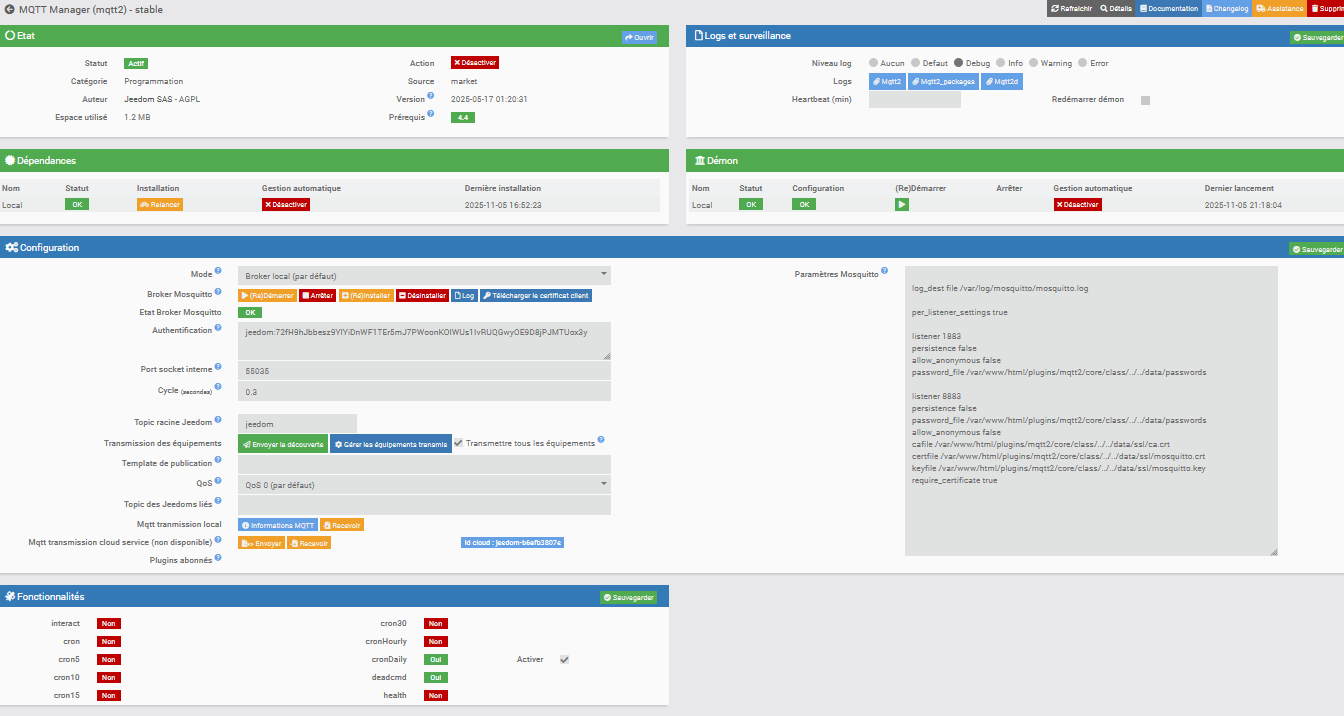This screenshot has height=716, width=1344.
Task: Open help icon beside Mode label
Action: pyautogui.click(x=218, y=271)
